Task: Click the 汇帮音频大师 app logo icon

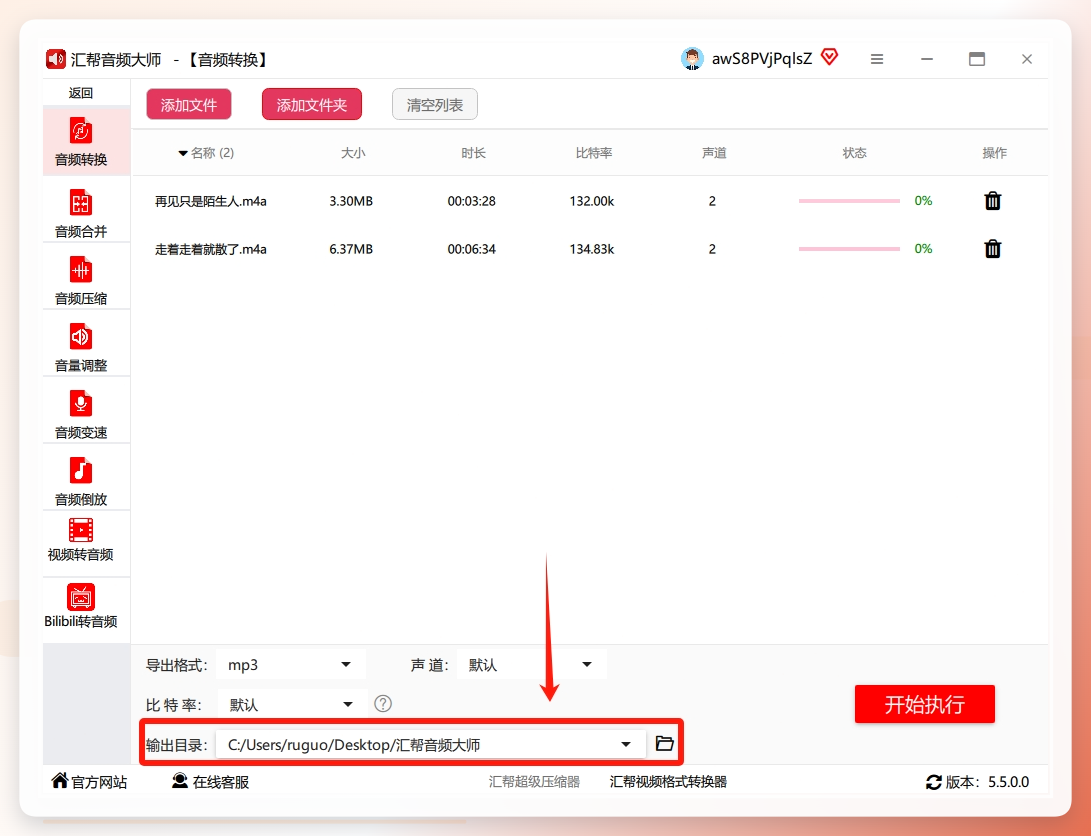Action: point(56,59)
